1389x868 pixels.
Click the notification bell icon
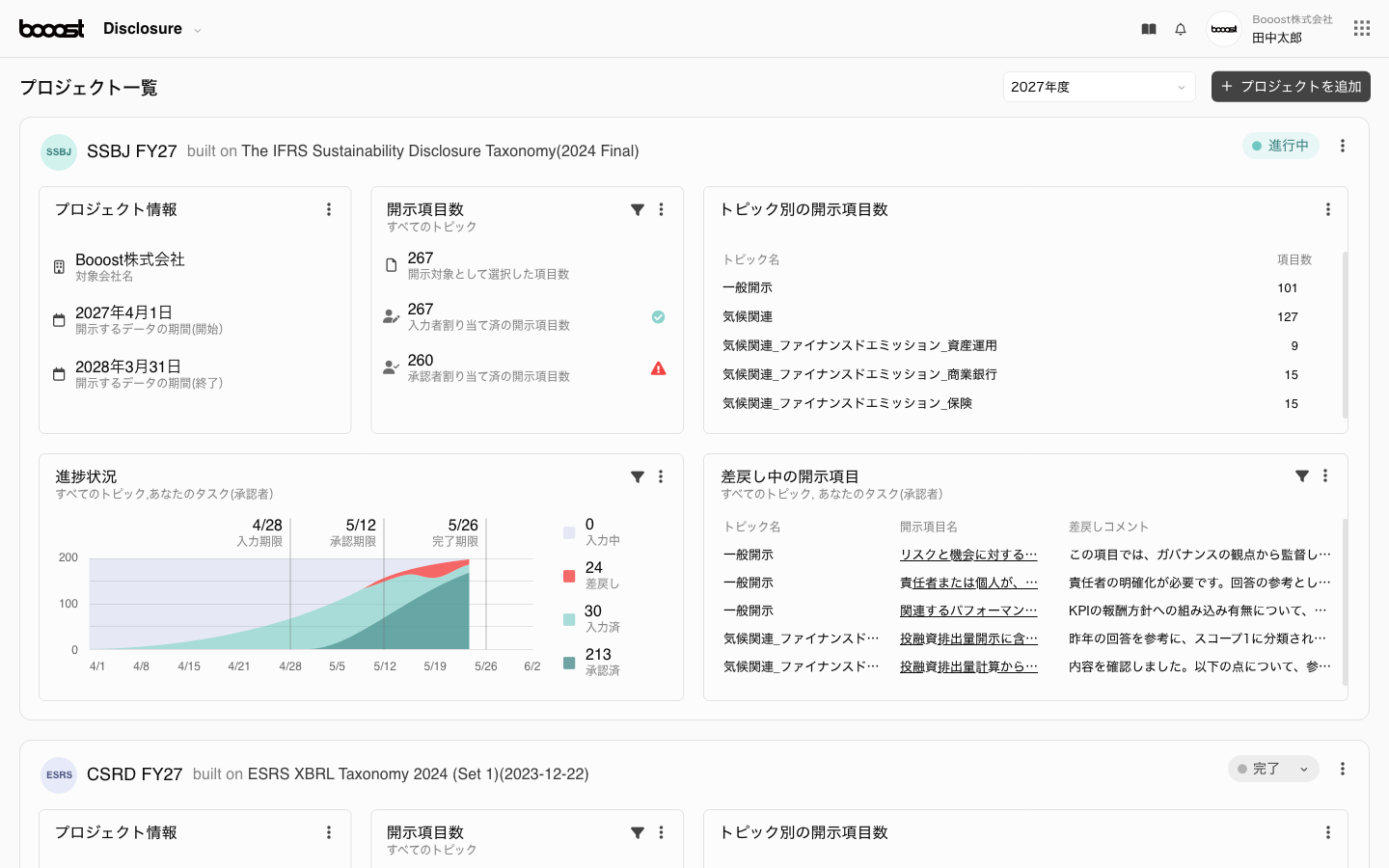[x=1181, y=29]
